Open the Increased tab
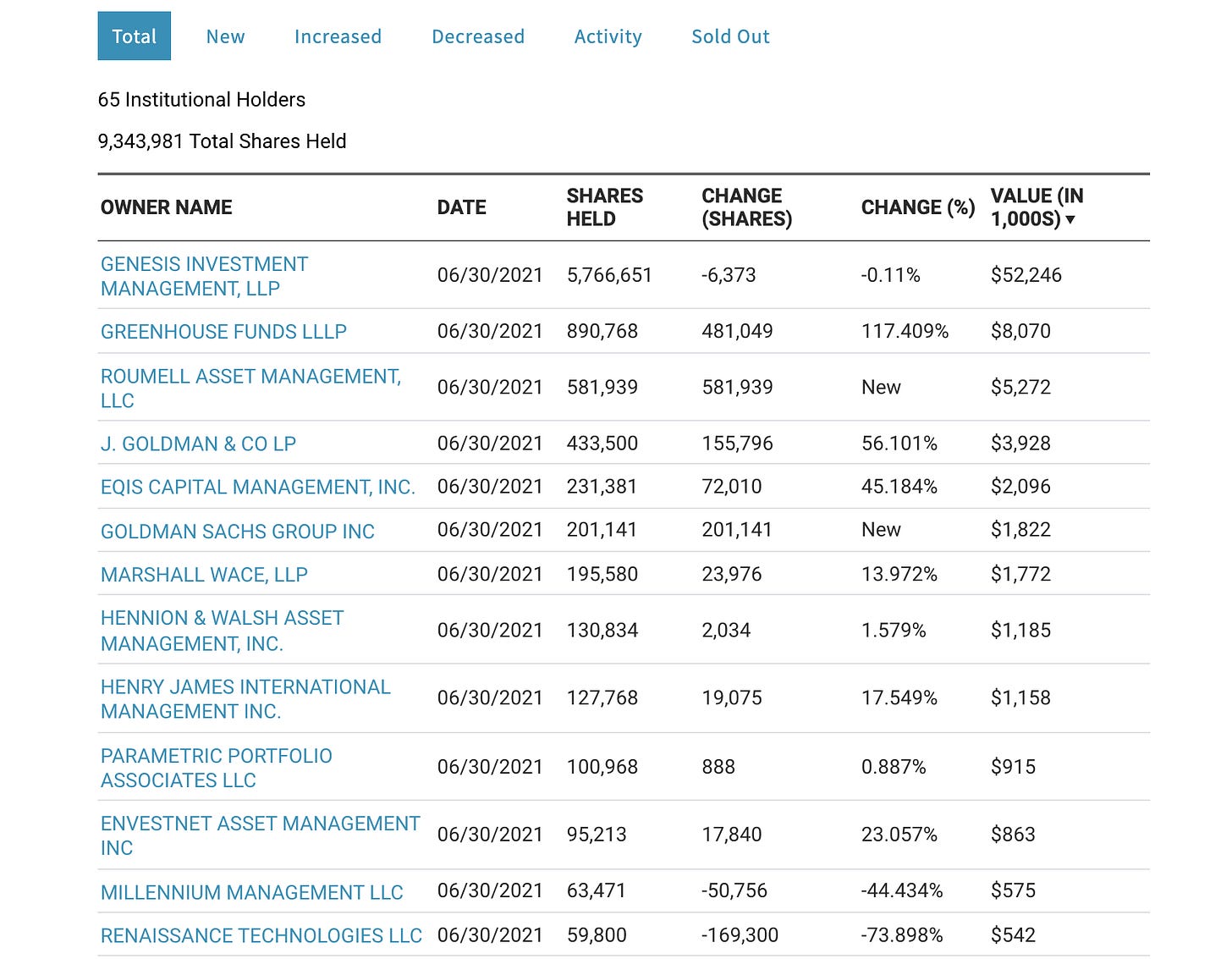 338,36
